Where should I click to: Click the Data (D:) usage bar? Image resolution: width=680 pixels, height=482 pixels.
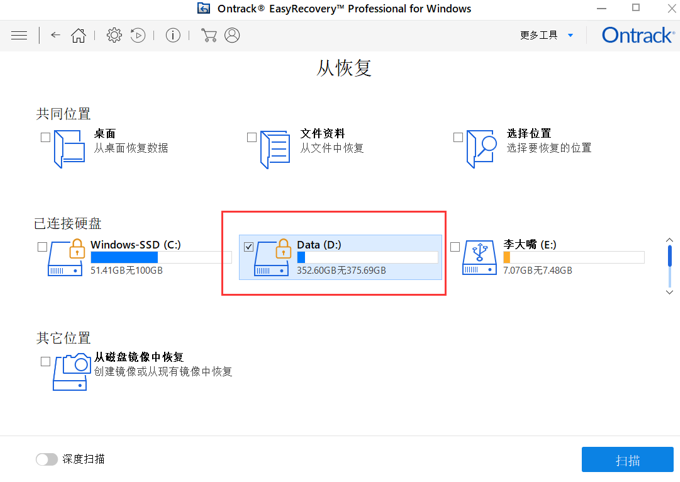tap(367, 258)
